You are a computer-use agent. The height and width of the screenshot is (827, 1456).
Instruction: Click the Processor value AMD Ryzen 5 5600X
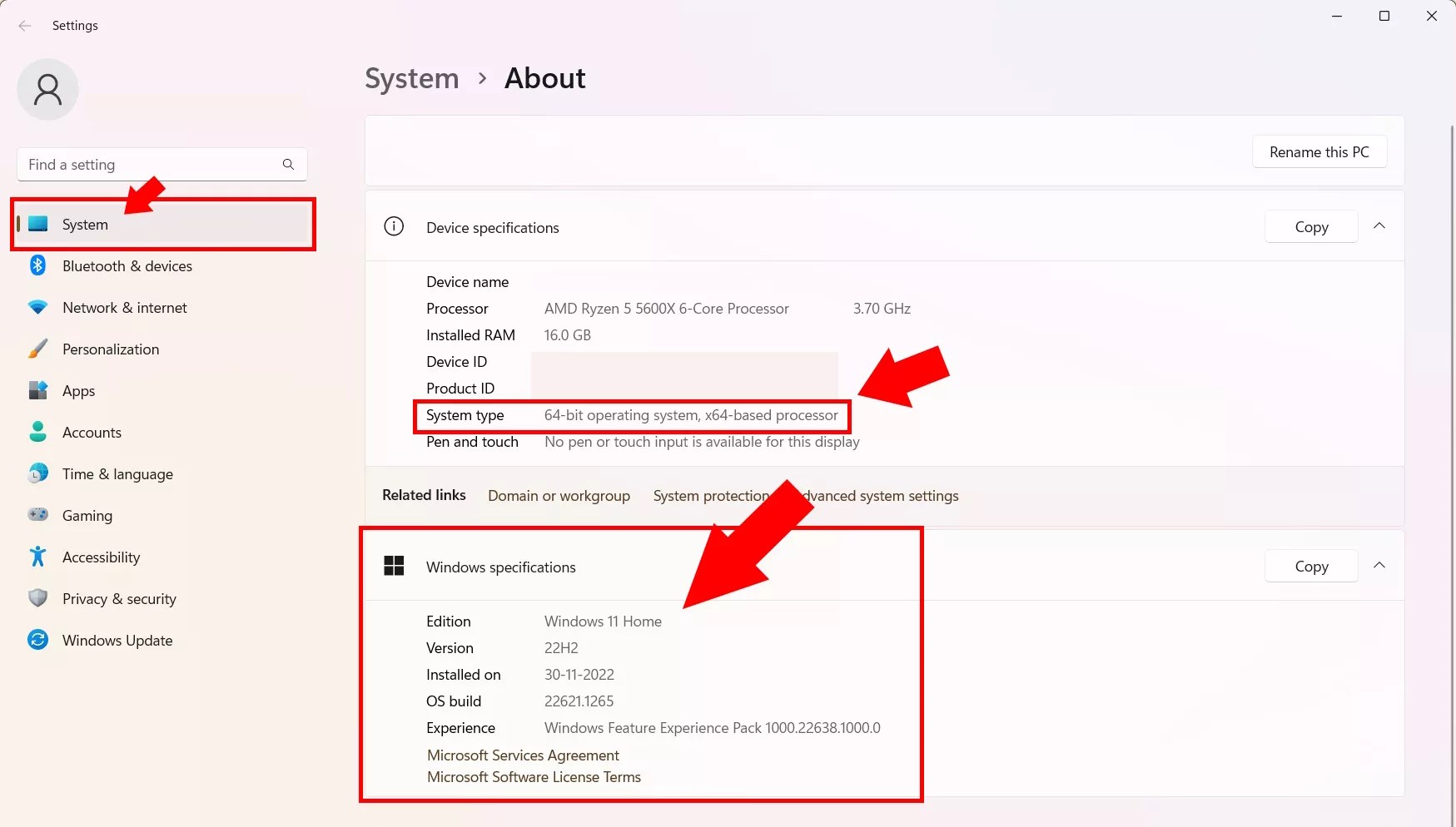[666, 309]
